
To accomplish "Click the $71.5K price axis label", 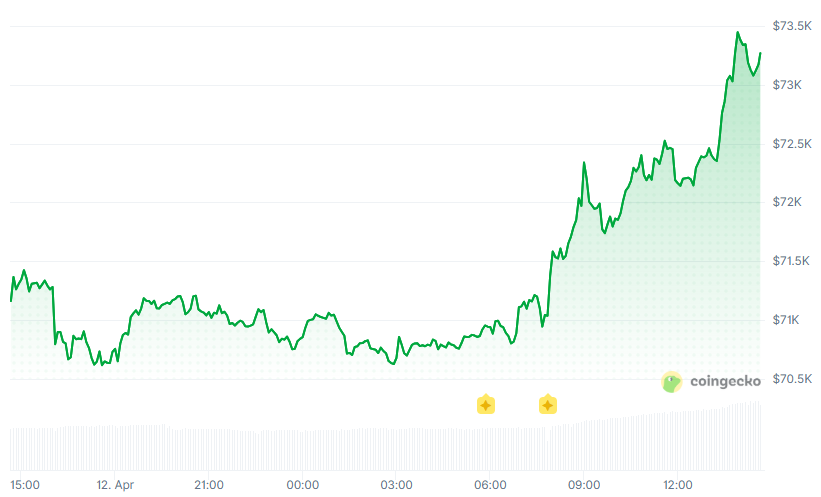I will pyautogui.click(x=791, y=261).
